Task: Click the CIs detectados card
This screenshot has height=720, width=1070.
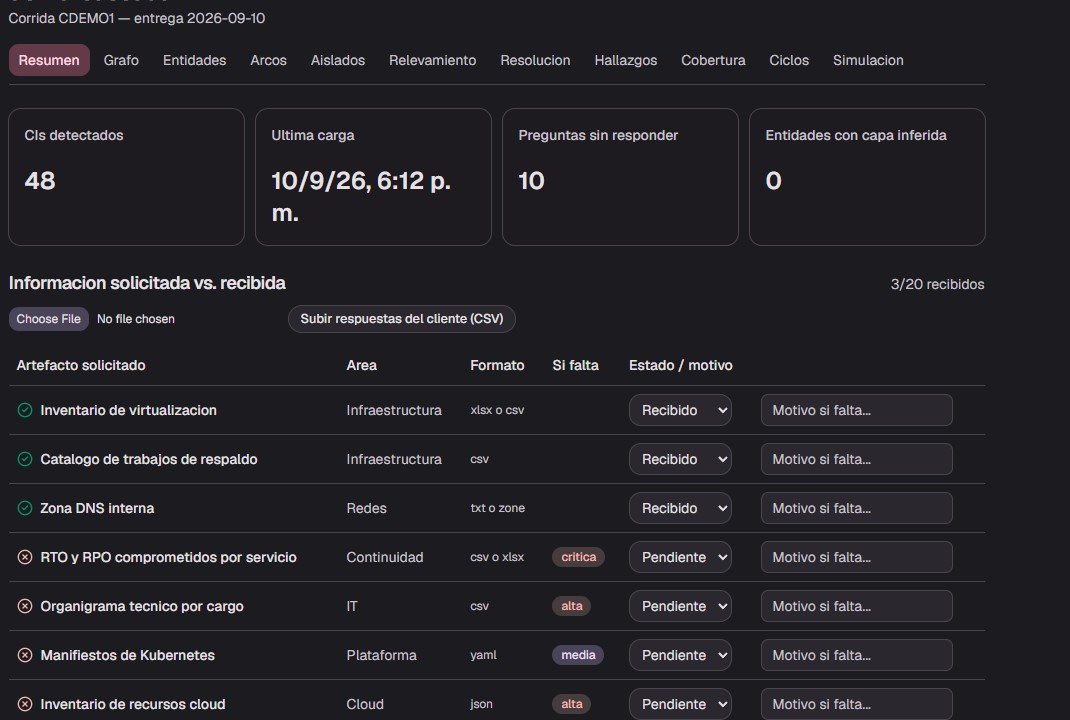Action: pos(126,177)
